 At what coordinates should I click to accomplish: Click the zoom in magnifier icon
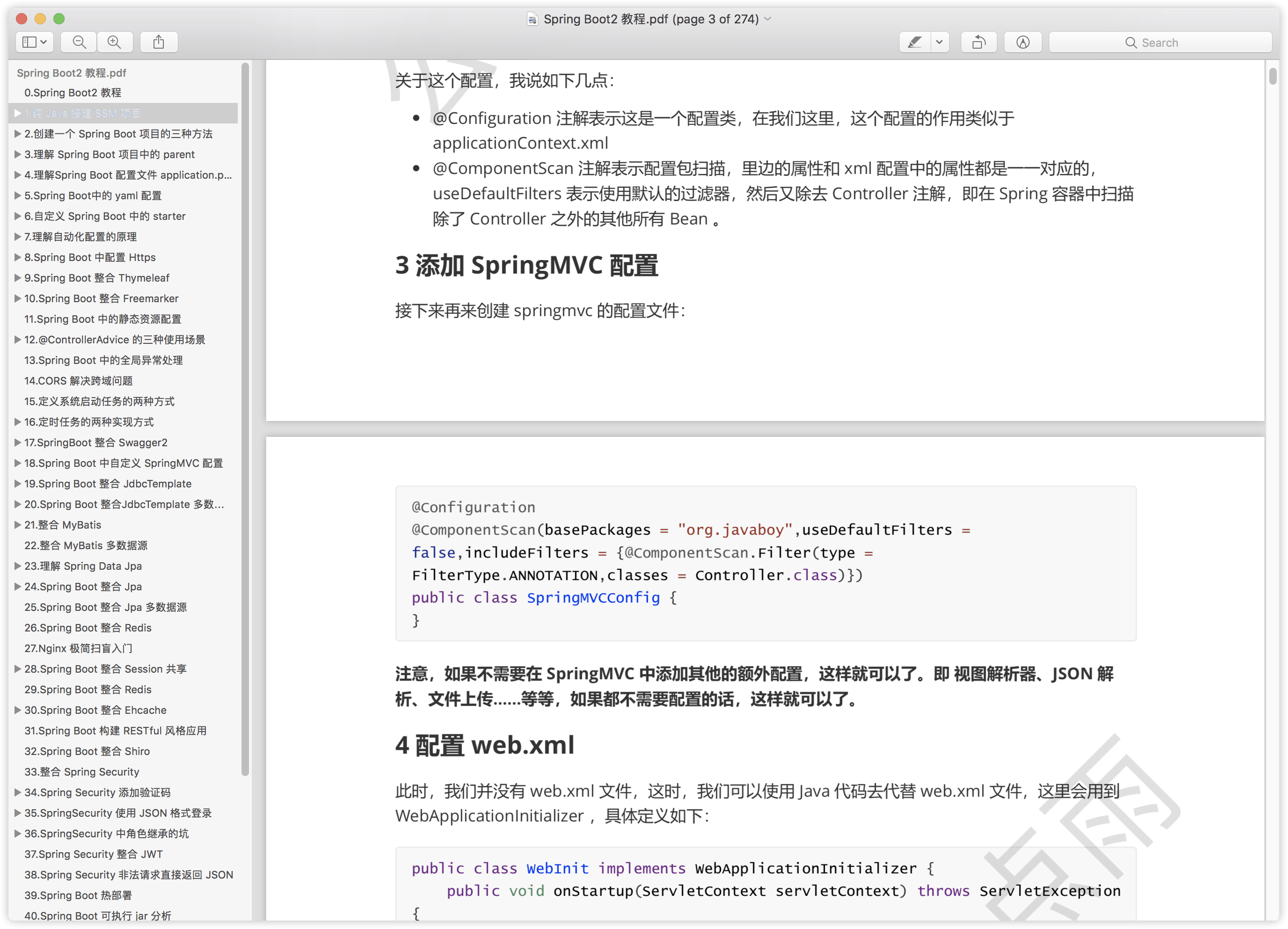(x=115, y=43)
